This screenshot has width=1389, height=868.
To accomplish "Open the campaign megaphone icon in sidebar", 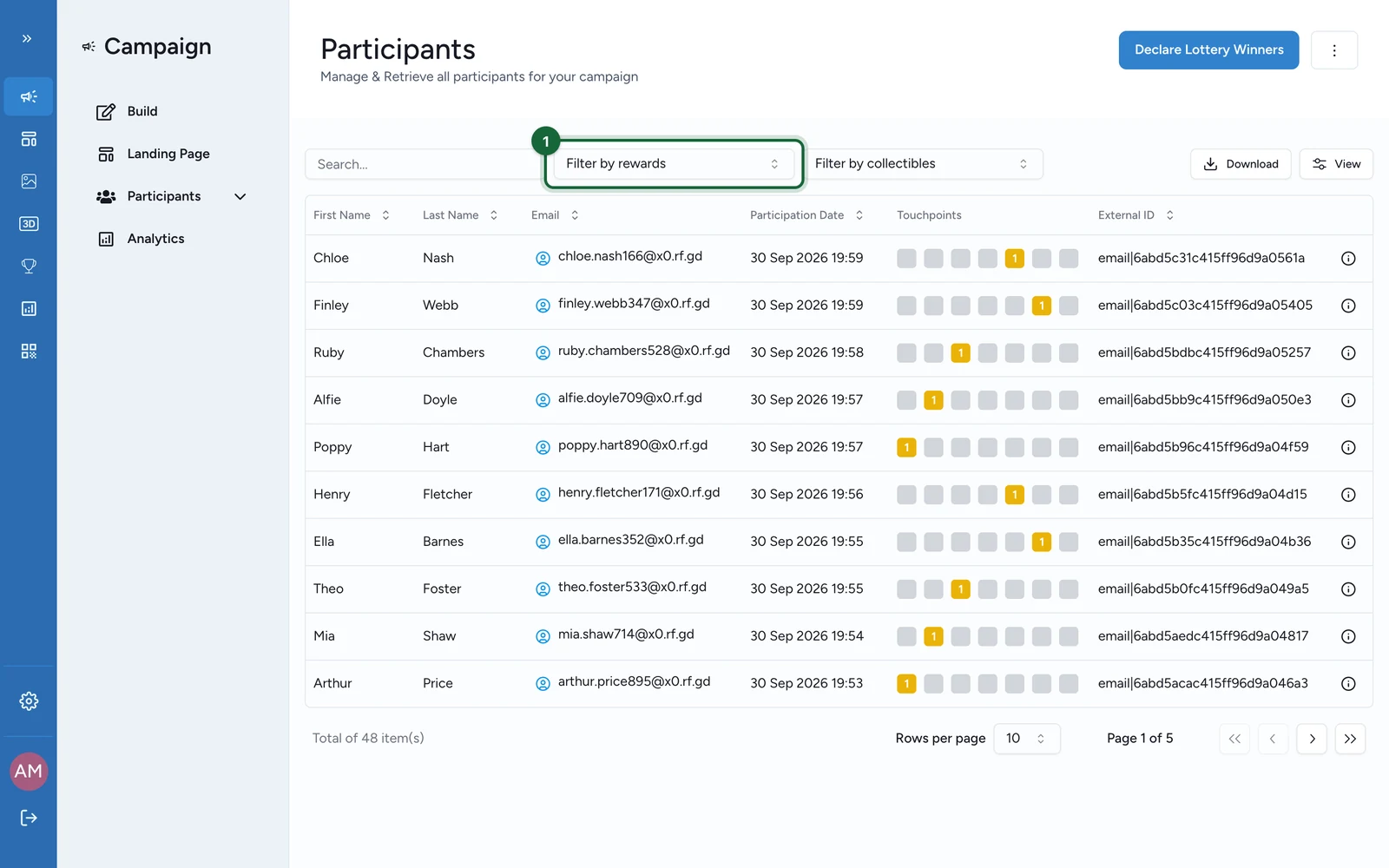I will coord(29,96).
